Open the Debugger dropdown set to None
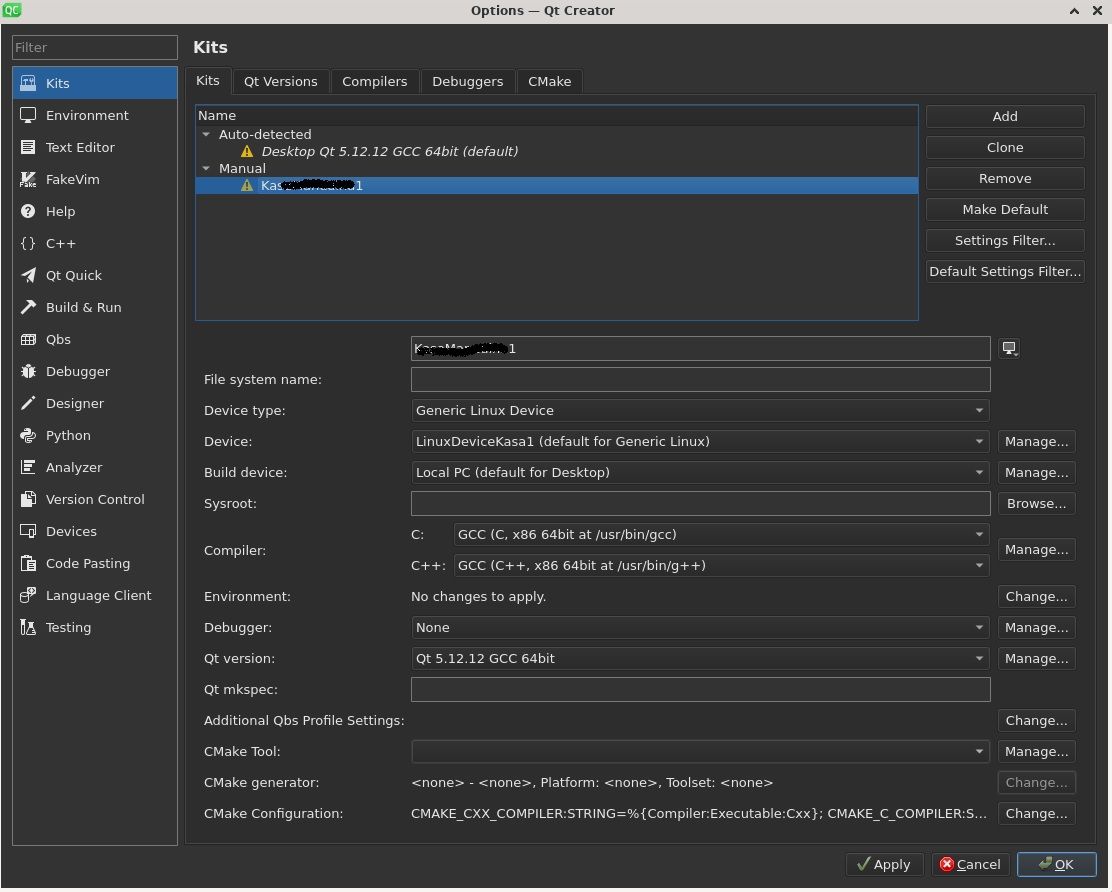This screenshot has height=892, width=1112. (700, 629)
